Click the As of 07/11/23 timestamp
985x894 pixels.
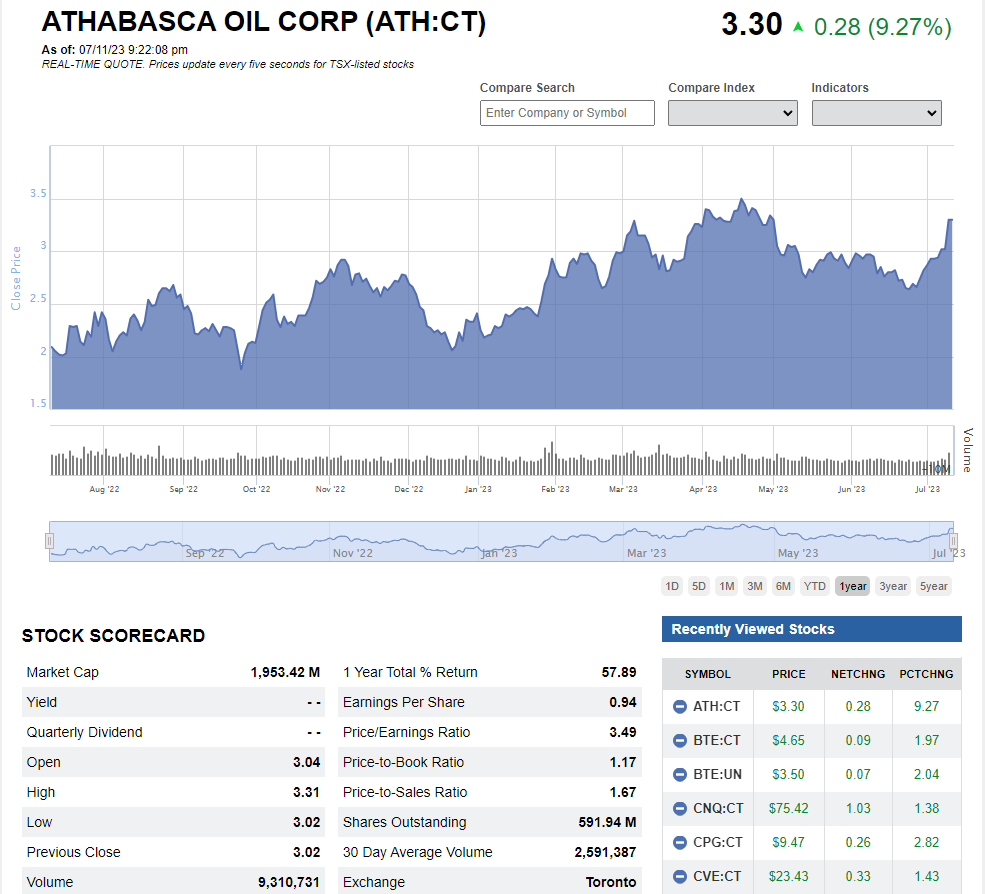pyautogui.click(x=114, y=50)
